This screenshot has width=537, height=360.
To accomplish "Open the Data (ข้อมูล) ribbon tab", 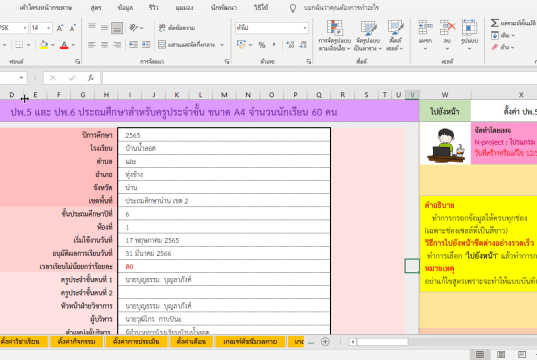I will [125, 8].
